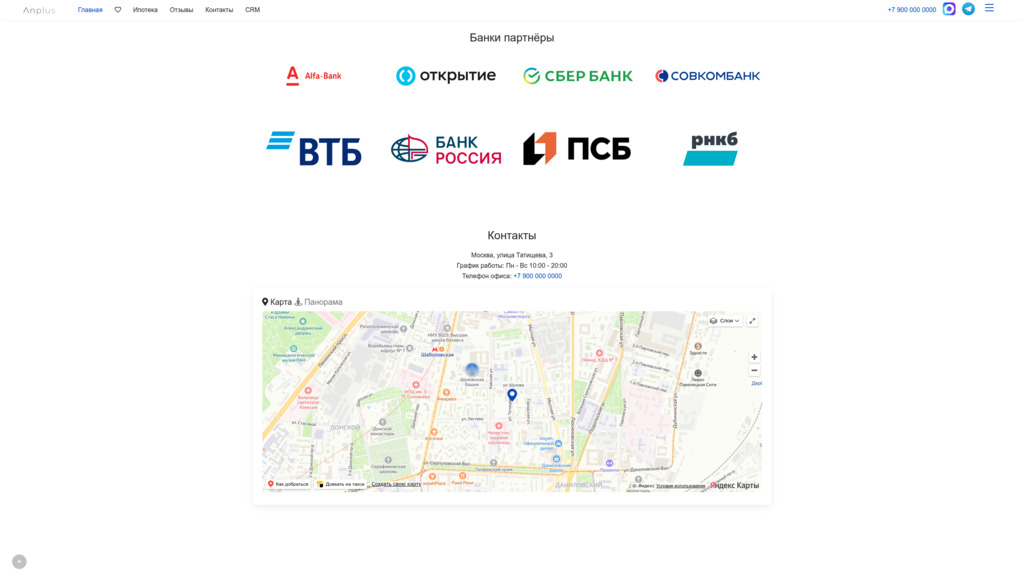Screen dimensions: 1024x579
Task: Click the purple messenger icon in header
Action: coord(949,9)
